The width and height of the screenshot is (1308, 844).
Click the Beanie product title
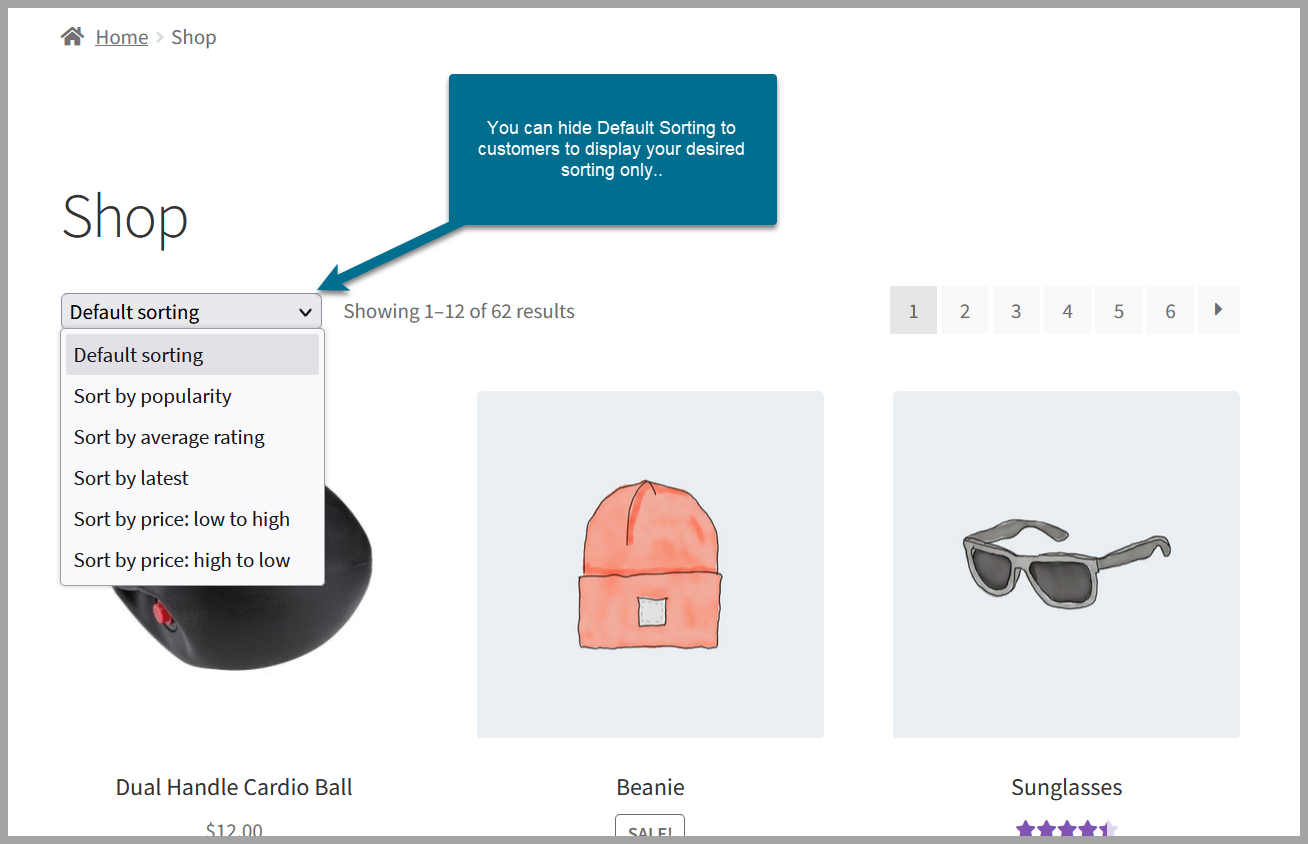point(650,787)
